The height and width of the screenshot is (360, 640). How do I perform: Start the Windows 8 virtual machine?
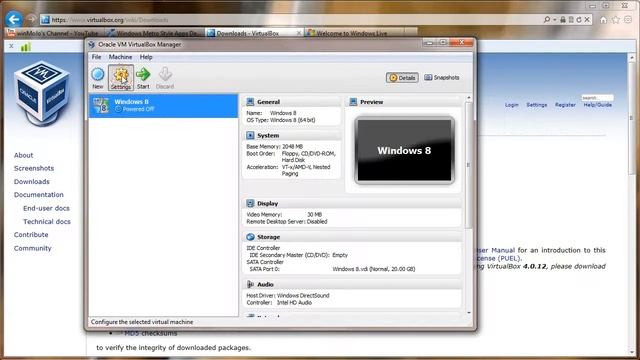click(x=143, y=78)
